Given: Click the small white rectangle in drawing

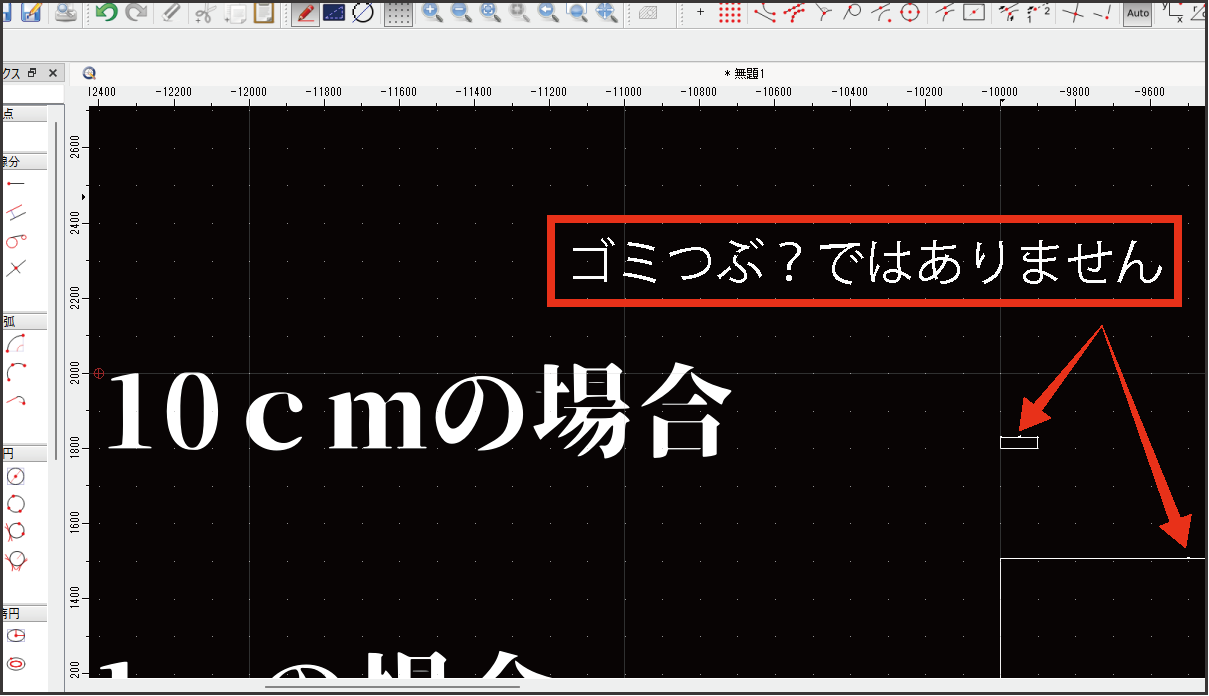Looking at the screenshot, I should (x=1019, y=442).
